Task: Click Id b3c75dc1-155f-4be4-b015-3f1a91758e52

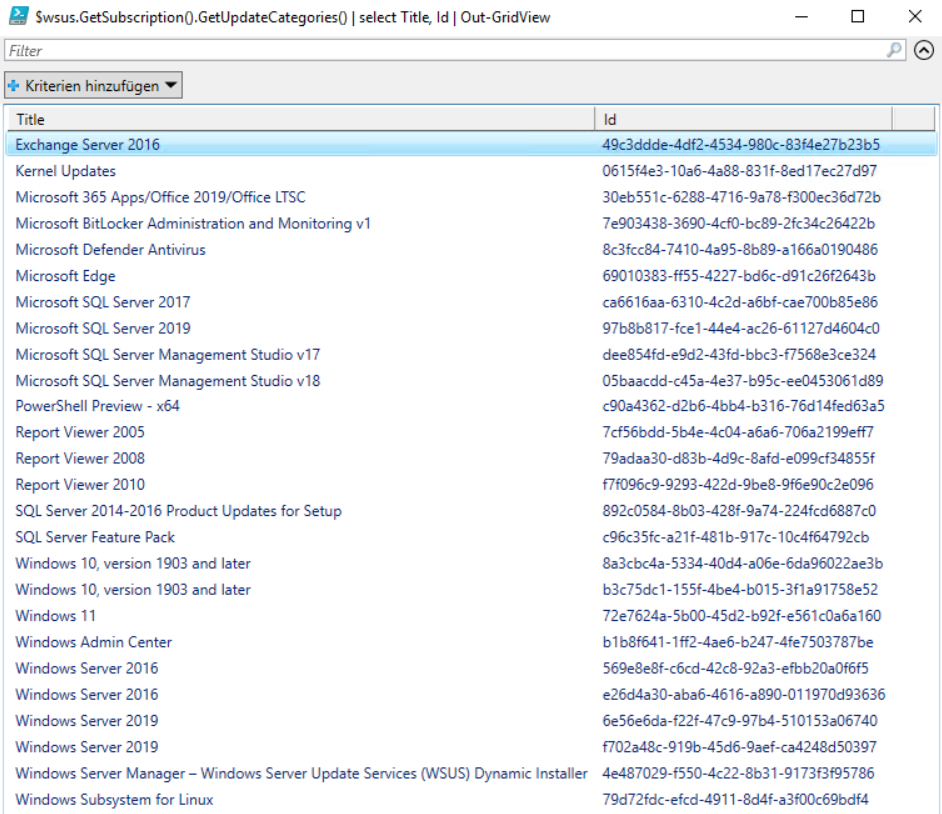Action: pyautogui.click(x=740, y=590)
